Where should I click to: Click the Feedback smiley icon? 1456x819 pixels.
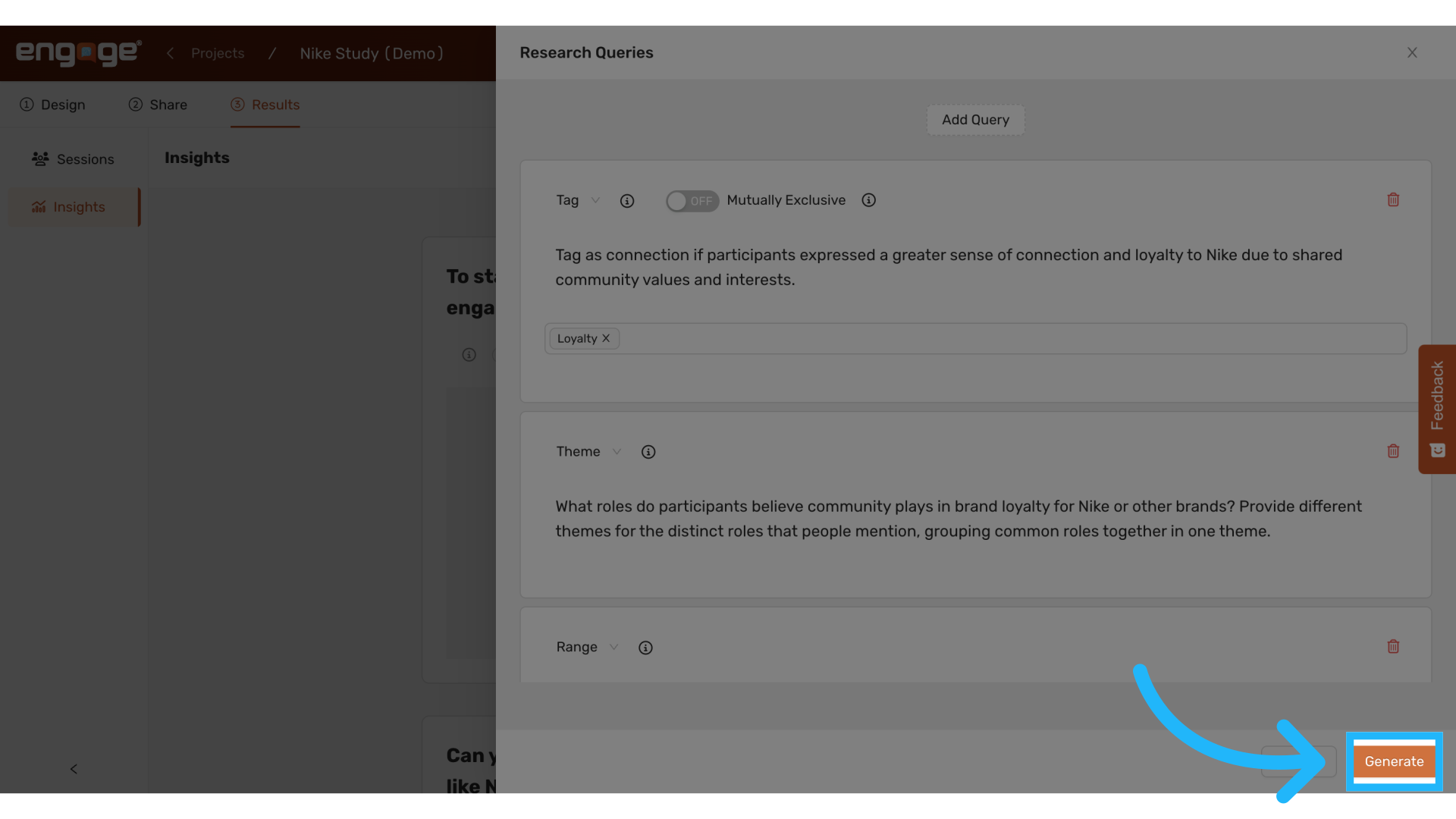pyautogui.click(x=1438, y=450)
